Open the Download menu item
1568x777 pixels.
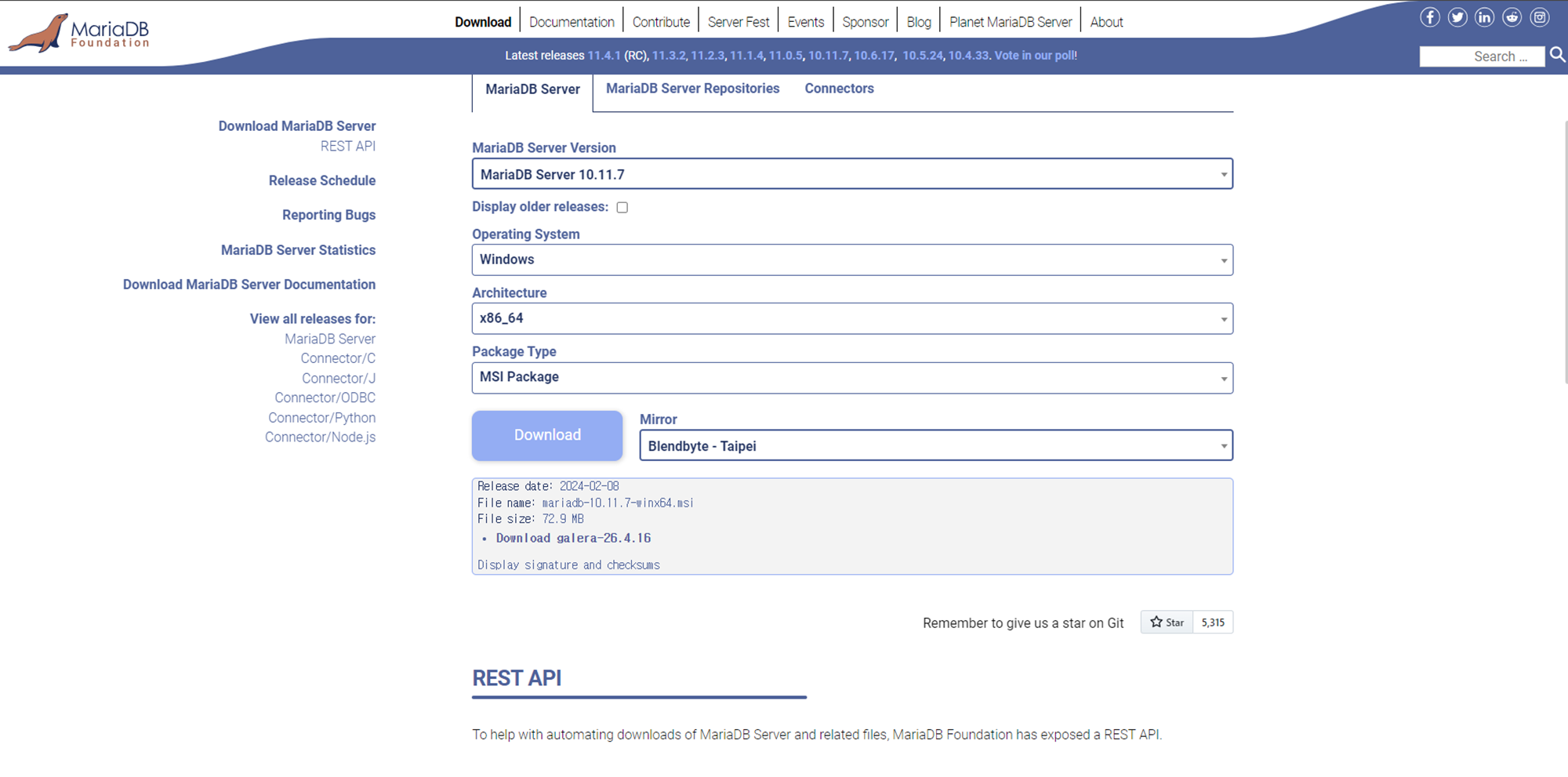483,22
